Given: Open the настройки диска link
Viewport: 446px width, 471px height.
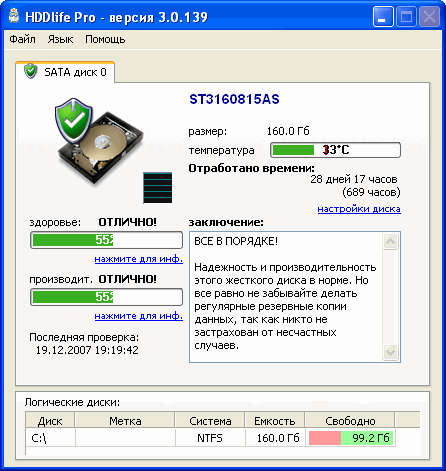Looking at the screenshot, I should [x=359, y=209].
